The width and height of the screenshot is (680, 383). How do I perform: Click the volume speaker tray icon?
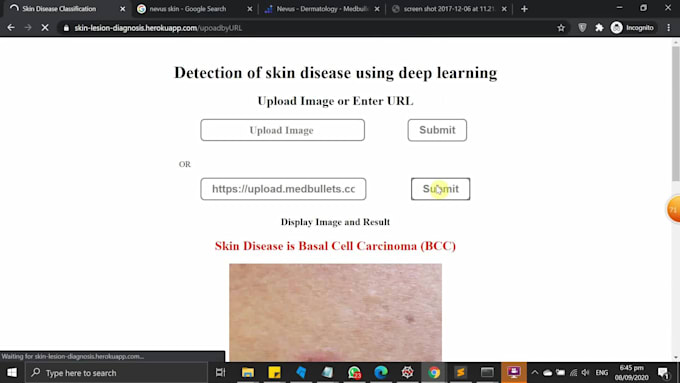tap(585, 373)
